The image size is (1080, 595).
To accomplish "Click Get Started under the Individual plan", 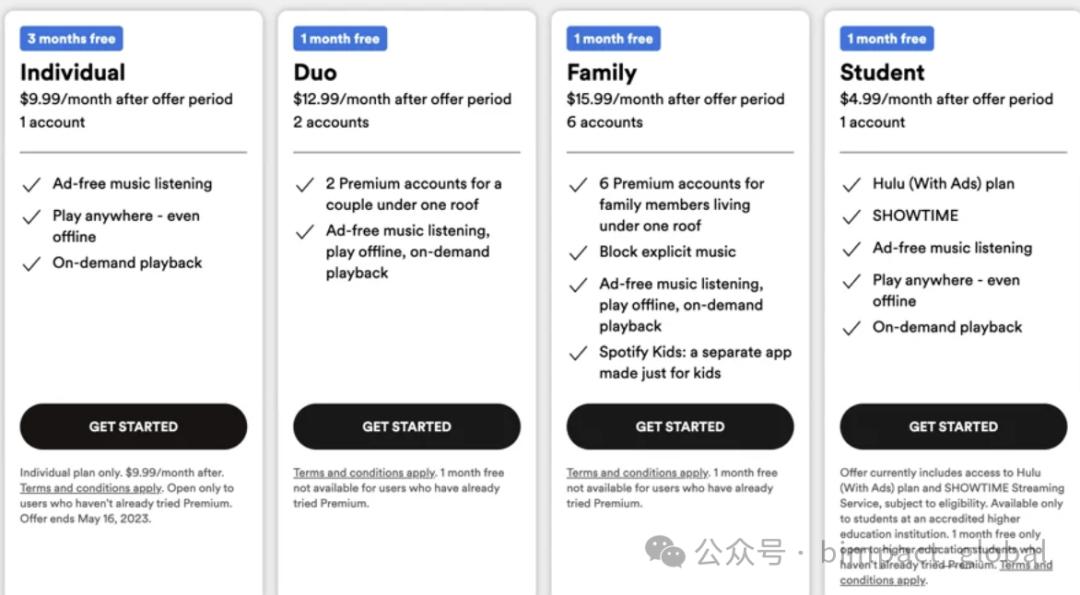I will [x=133, y=426].
